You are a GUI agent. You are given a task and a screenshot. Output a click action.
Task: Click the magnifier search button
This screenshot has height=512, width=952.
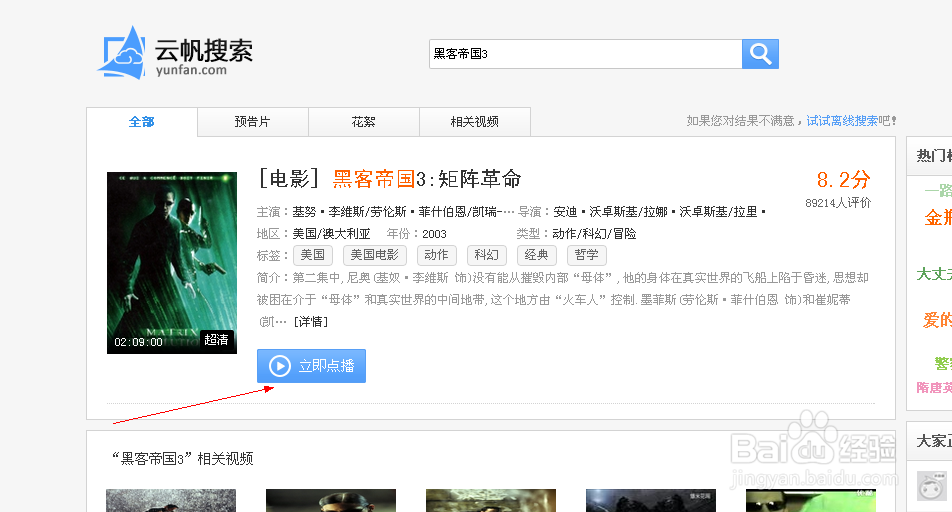coord(760,54)
